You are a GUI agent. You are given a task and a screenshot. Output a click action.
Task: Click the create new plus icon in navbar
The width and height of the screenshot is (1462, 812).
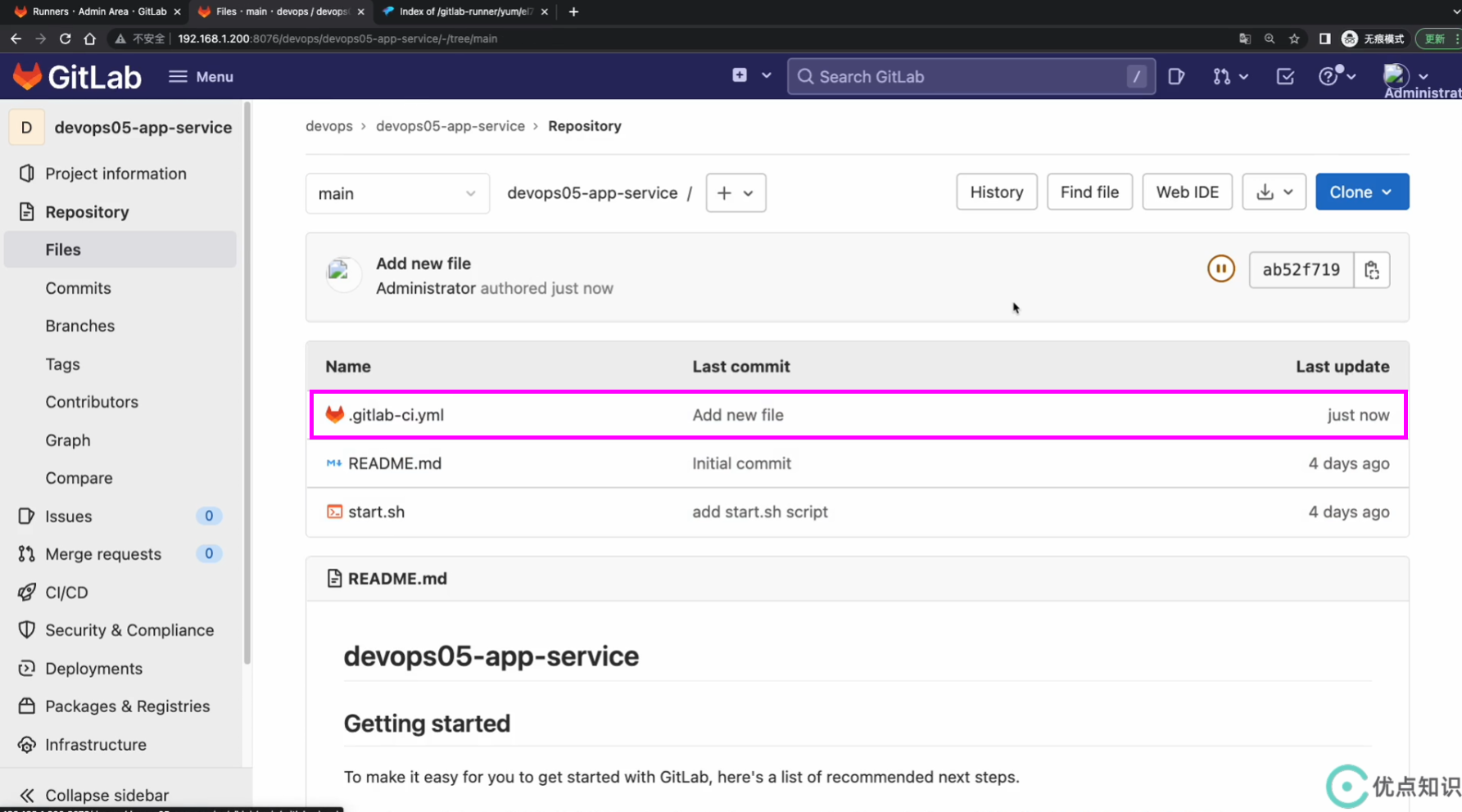point(740,75)
